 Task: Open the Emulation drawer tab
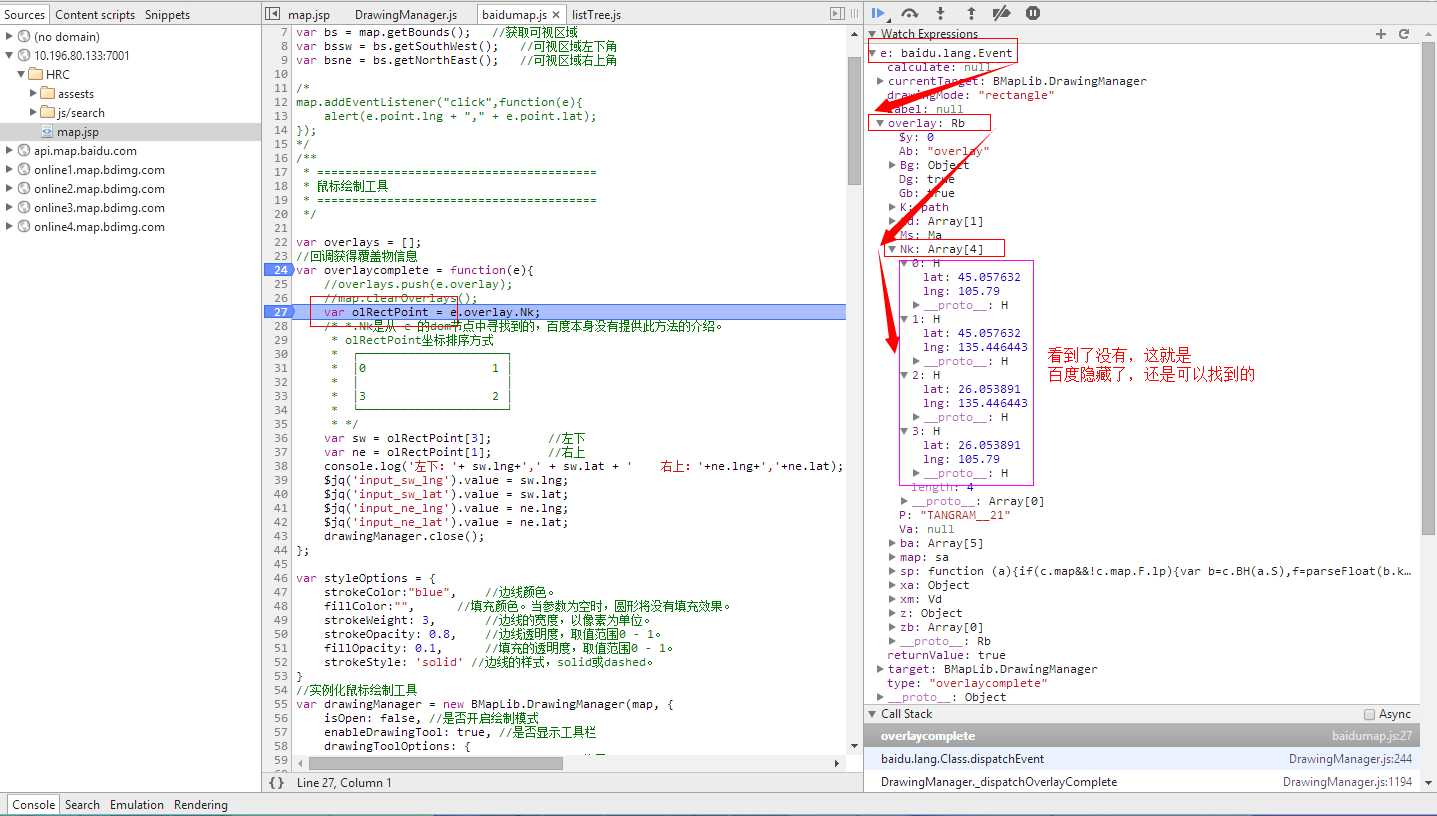[x=137, y=805]
